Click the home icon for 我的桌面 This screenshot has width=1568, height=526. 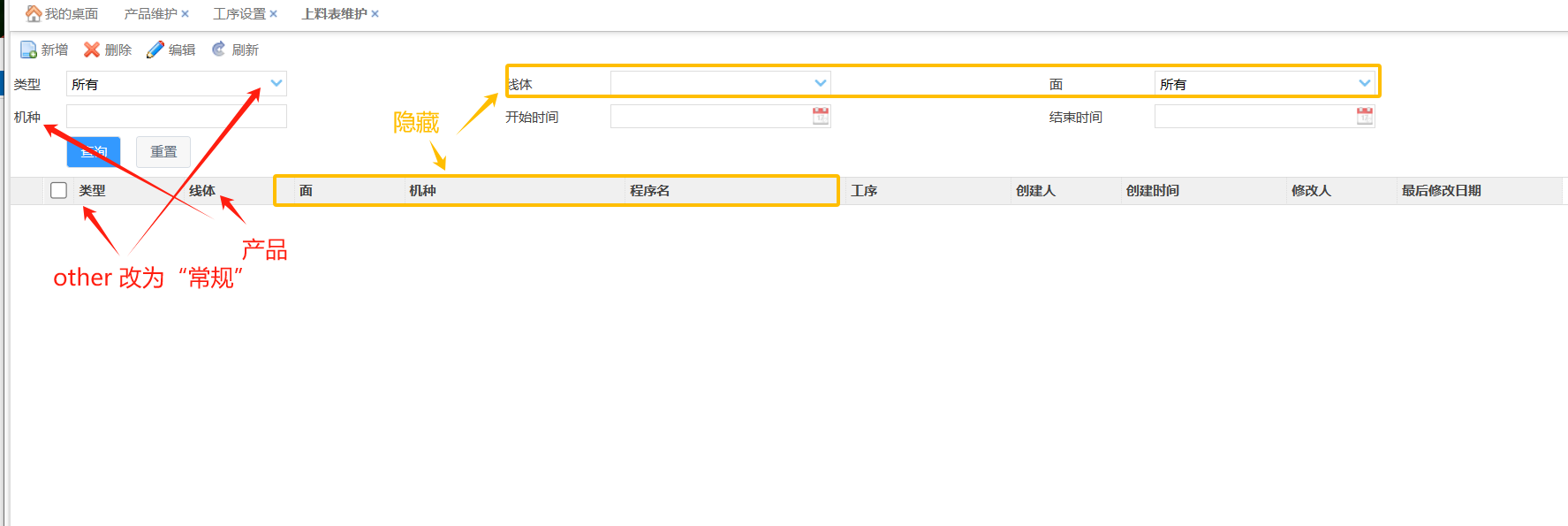pyautogui.click(x=34, y=13)
